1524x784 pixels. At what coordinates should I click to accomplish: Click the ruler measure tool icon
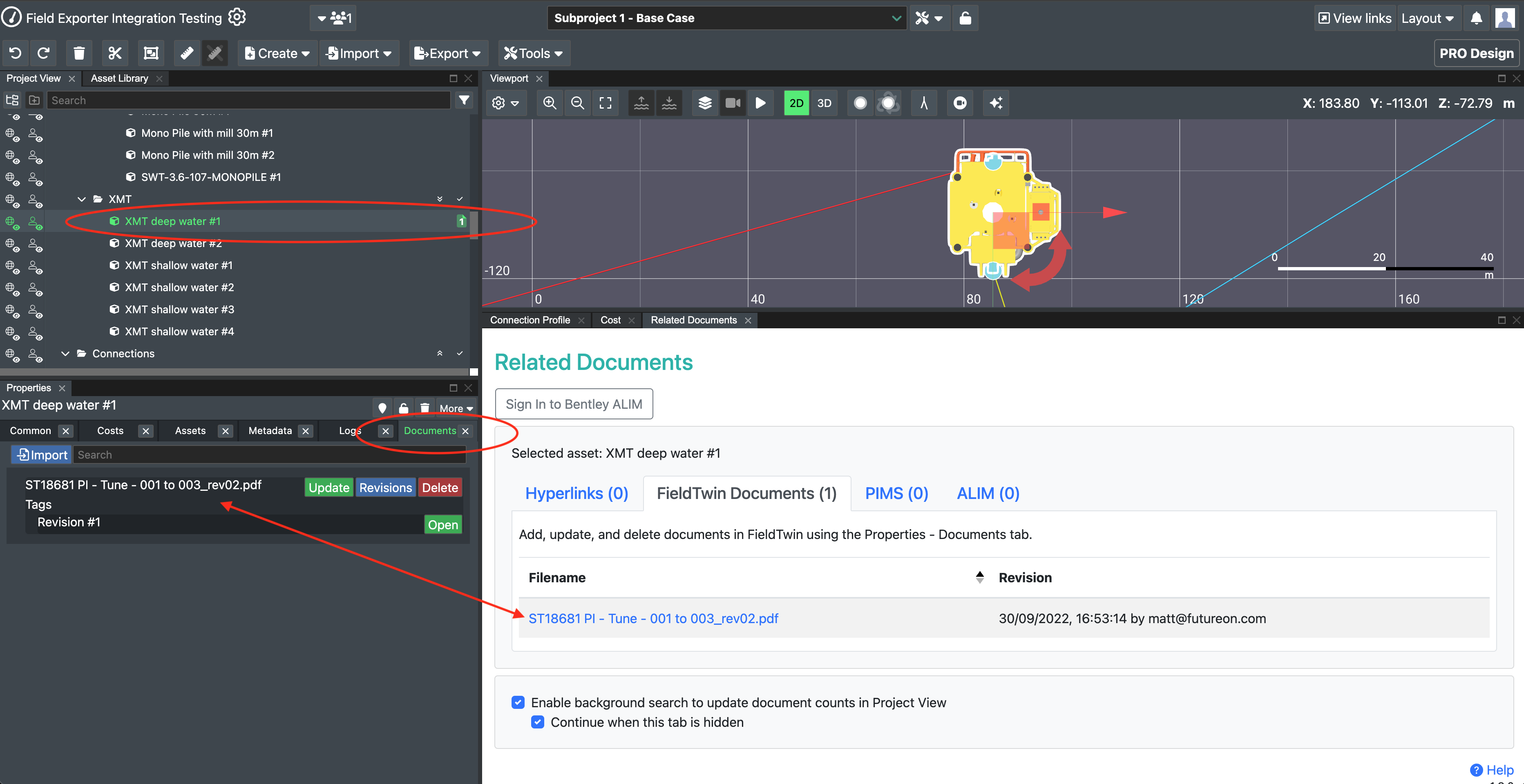point(187,53)
